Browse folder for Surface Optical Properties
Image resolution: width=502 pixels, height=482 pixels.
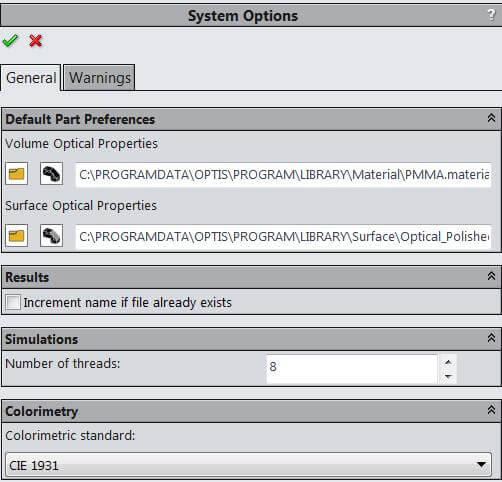pos(16,236)
